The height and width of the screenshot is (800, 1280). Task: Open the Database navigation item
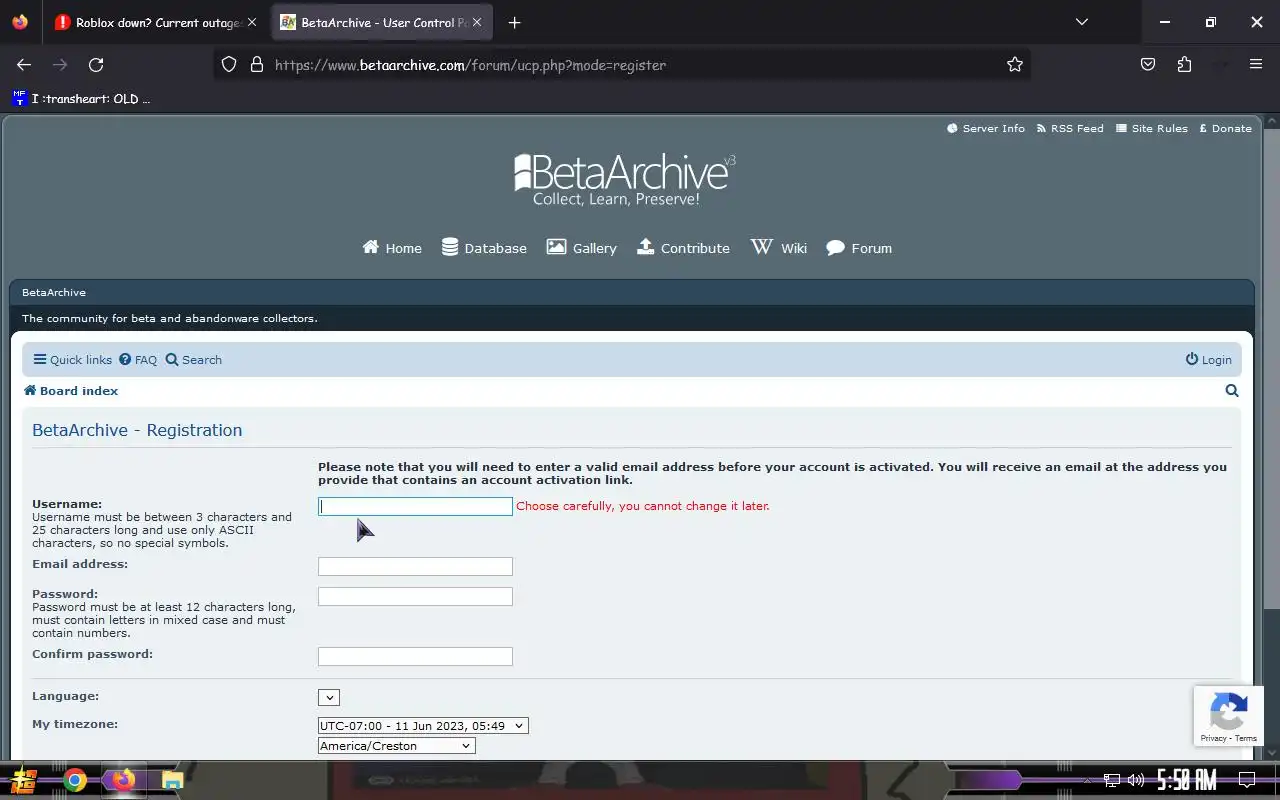click(484, 248)
